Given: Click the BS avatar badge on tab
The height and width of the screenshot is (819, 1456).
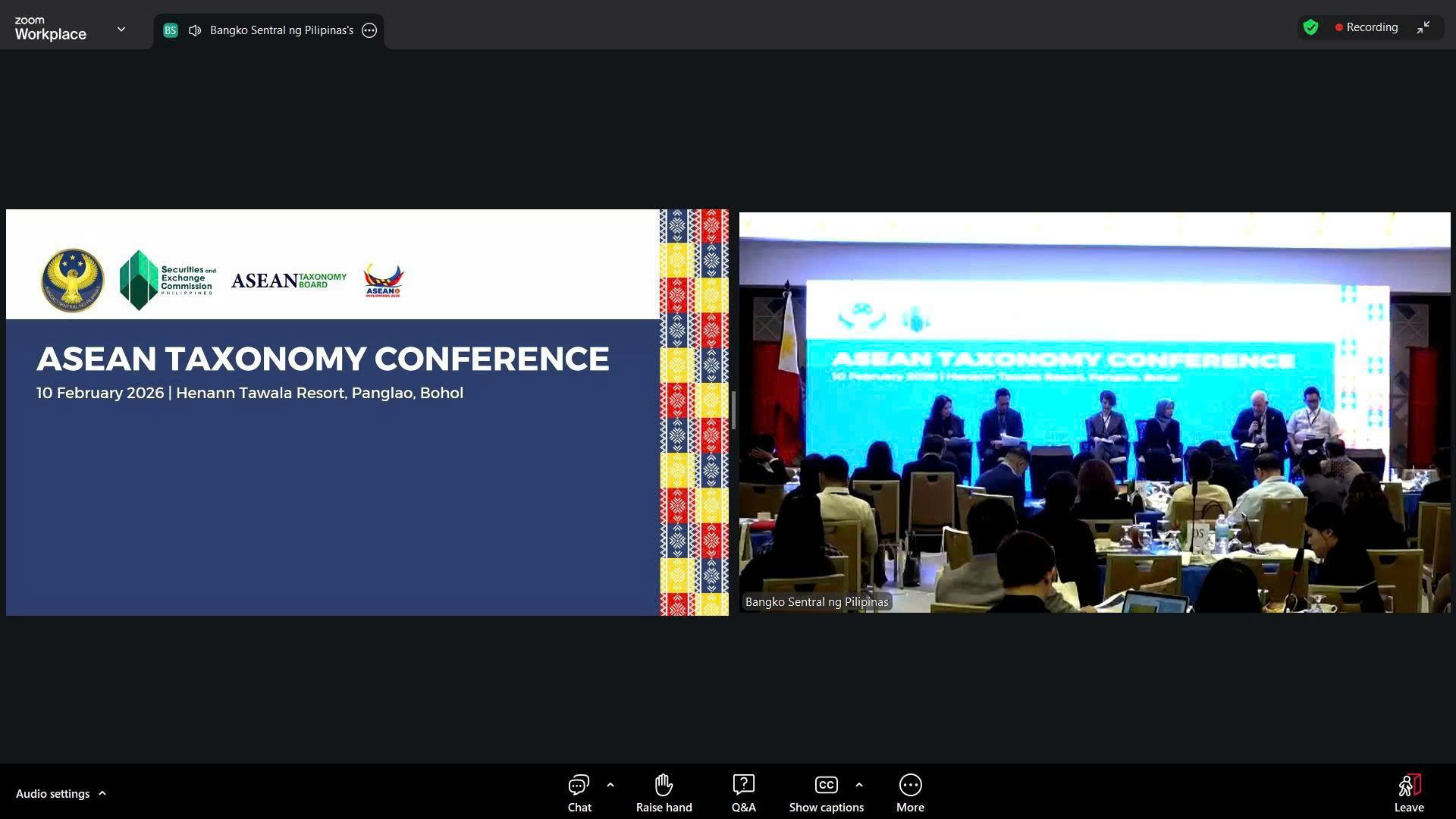Looking at the screenshot, I should (171, 30).
